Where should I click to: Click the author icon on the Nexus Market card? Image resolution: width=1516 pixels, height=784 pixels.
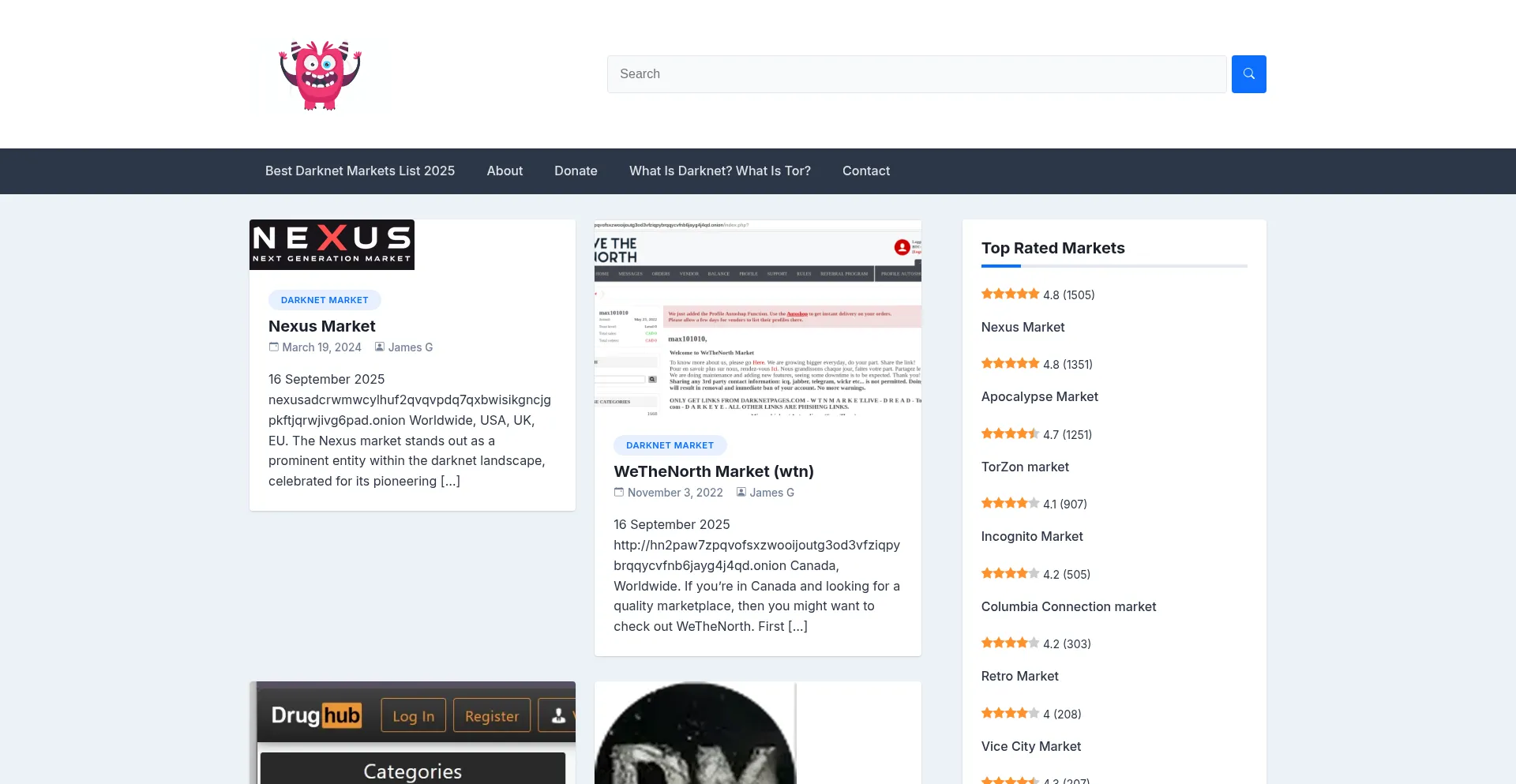(380, 347)
